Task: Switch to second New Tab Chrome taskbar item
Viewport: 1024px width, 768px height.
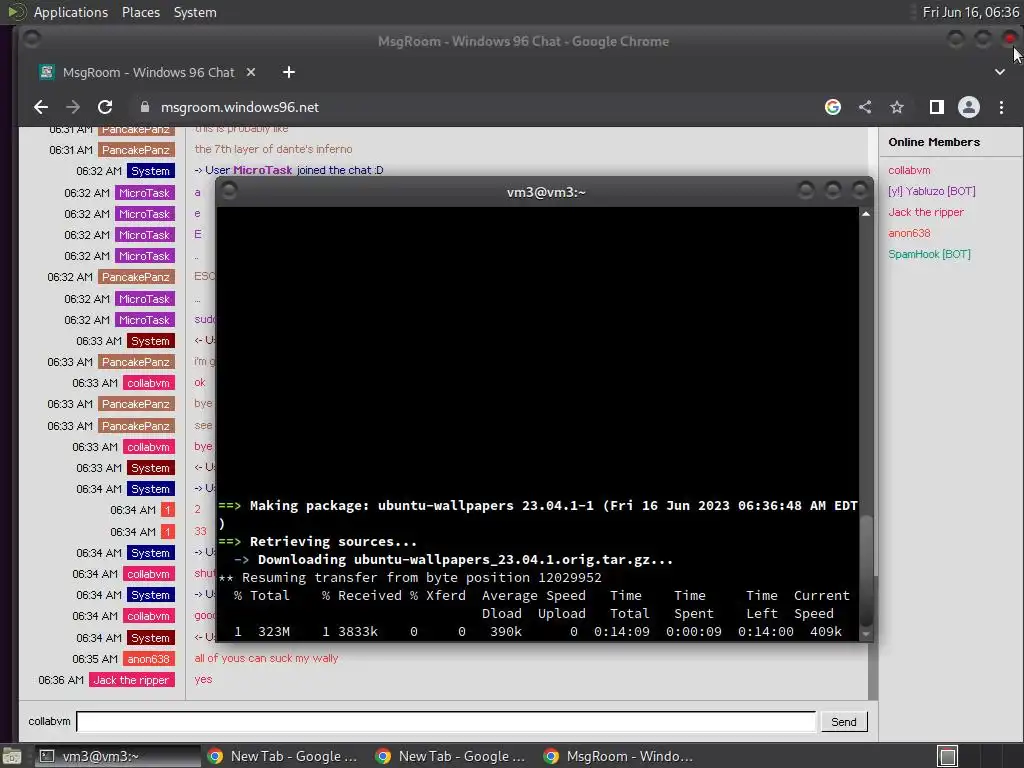Action: (451, 756)
